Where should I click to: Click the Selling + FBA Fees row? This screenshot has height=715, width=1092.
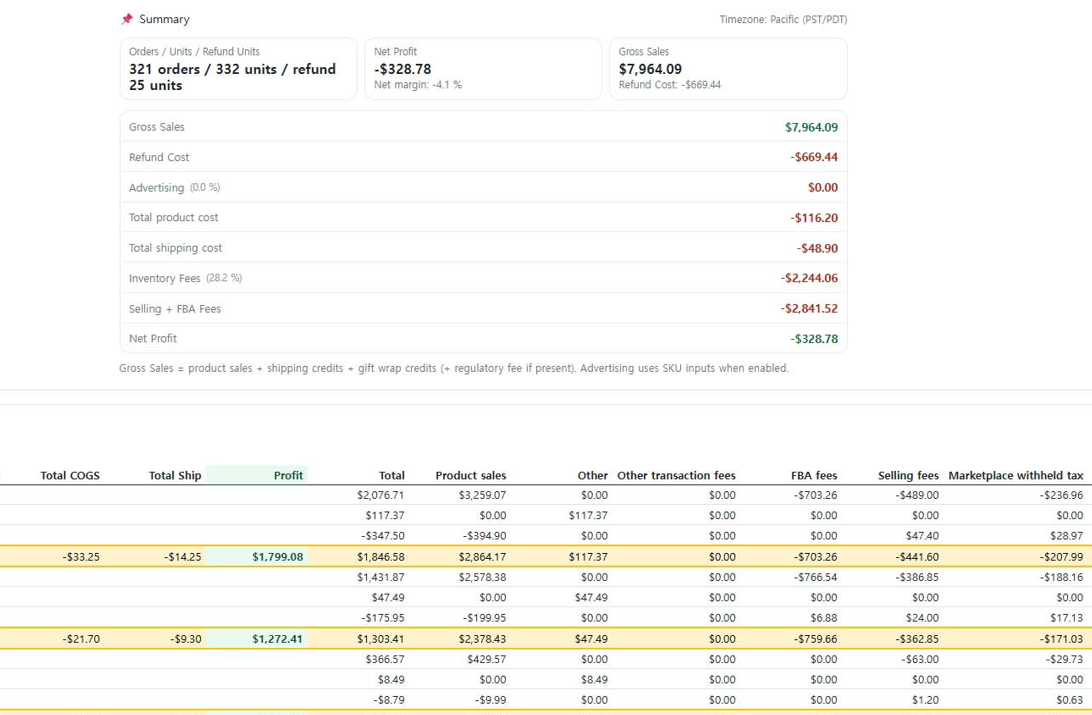click(x=483, y=308)
